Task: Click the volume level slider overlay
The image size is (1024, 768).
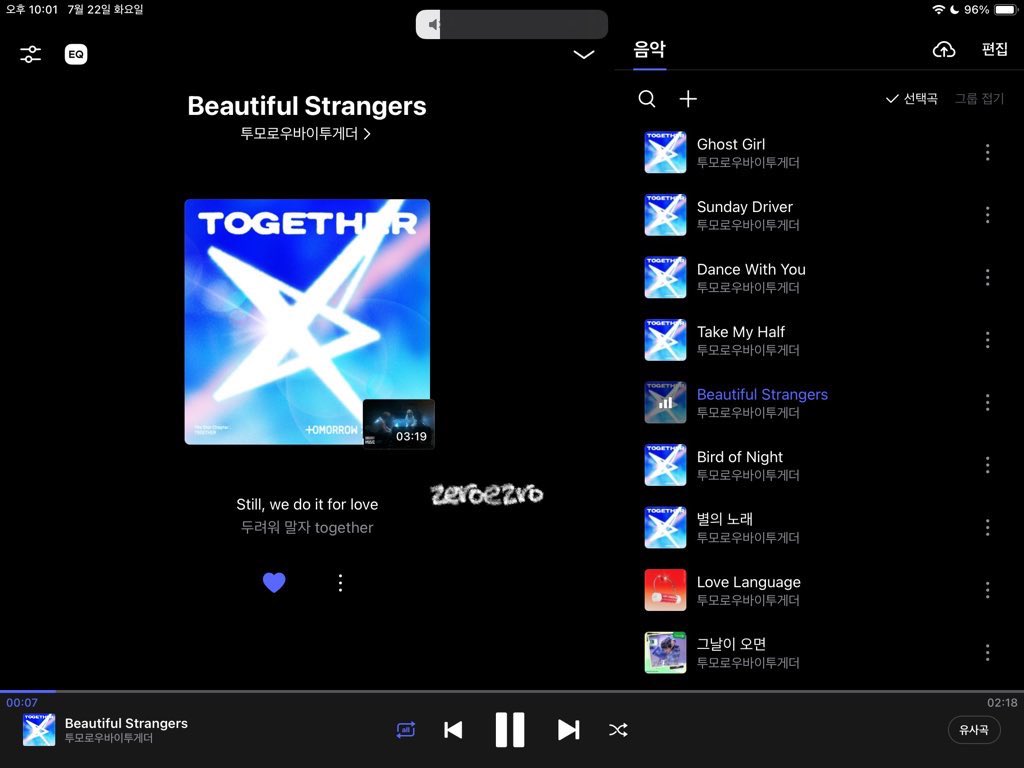Action: click(x=511, y=24)
